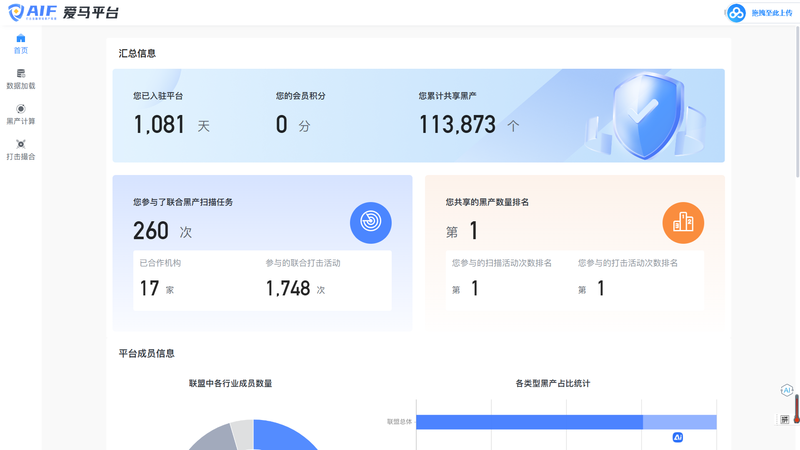This screenshot has height=450, width=800.
Task: Click the orange ranking podium icon
Action: pyautogui.click(x=683, y=222)
